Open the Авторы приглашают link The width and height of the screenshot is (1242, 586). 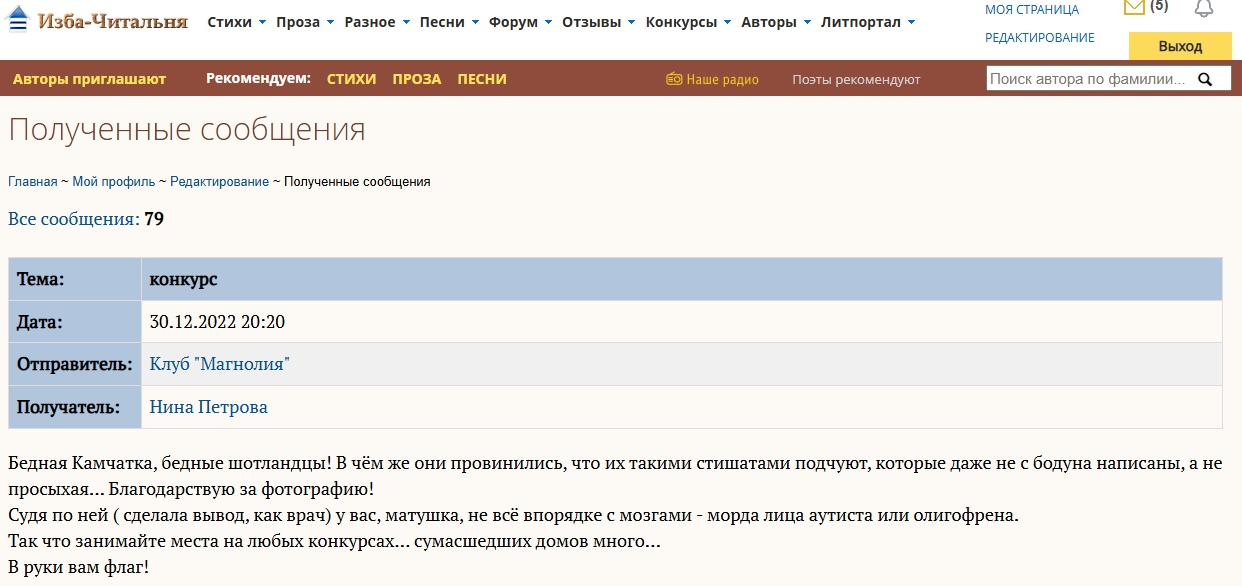point(90,79)
